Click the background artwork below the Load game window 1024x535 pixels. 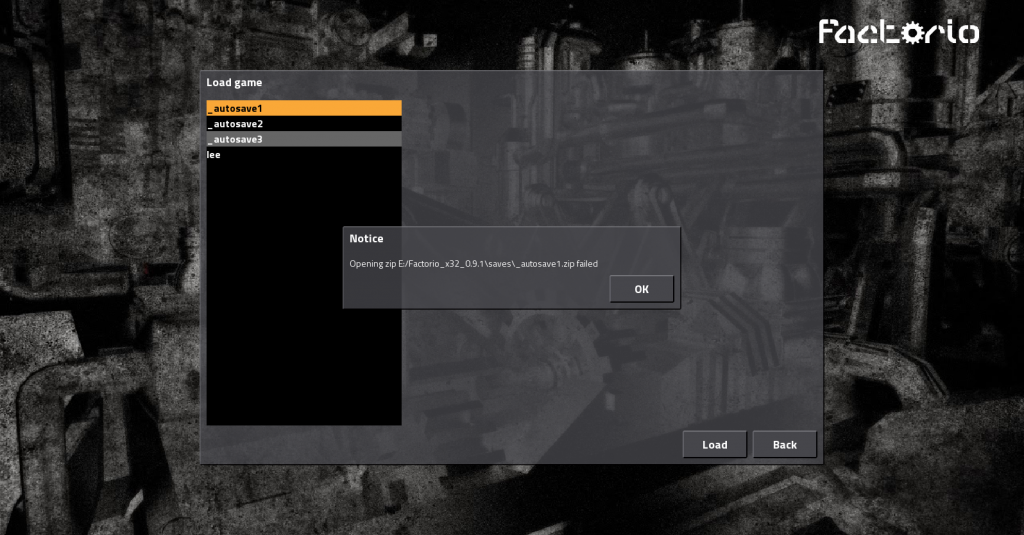point(500,500)
